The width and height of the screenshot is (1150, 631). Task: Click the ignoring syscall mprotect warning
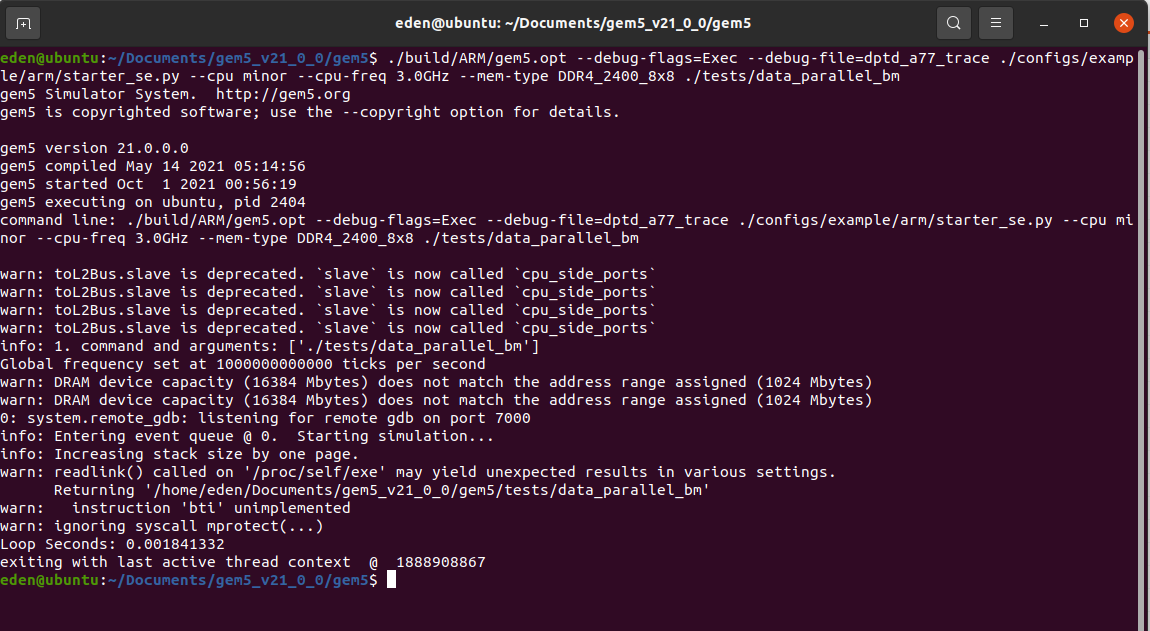click(x=162, y=526)
